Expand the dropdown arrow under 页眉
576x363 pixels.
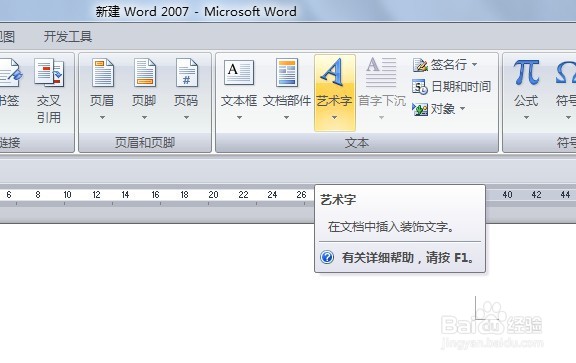coord(102,118)
